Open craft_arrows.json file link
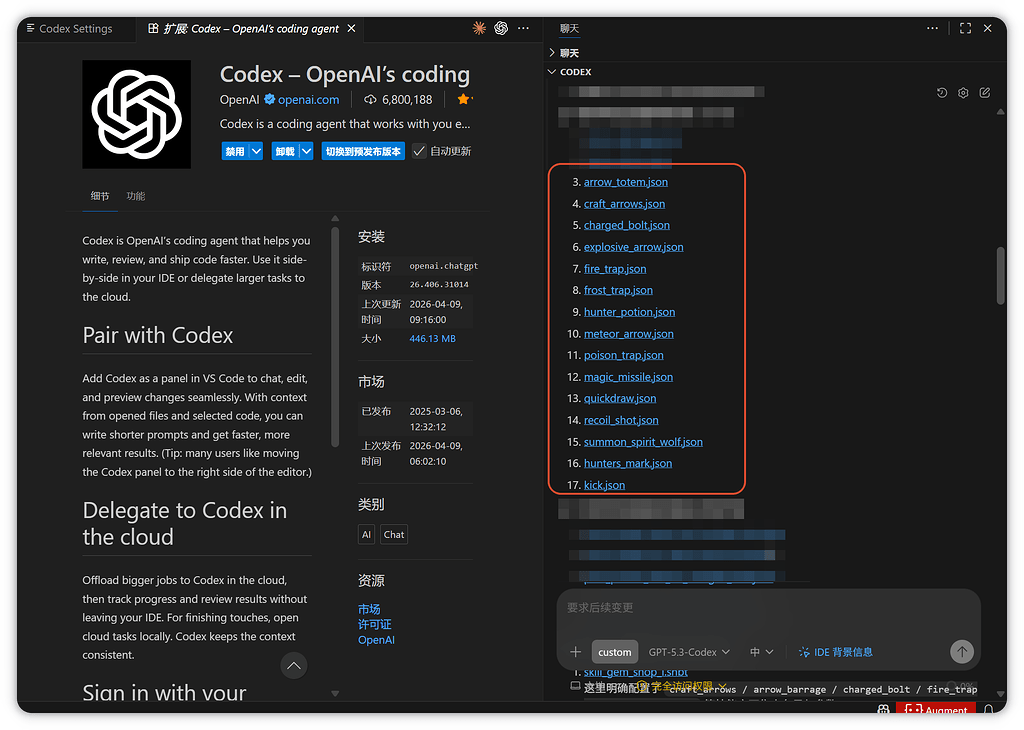Viewport: 1024px width, 730px height. pyautogui.click(x=624, y=204)
